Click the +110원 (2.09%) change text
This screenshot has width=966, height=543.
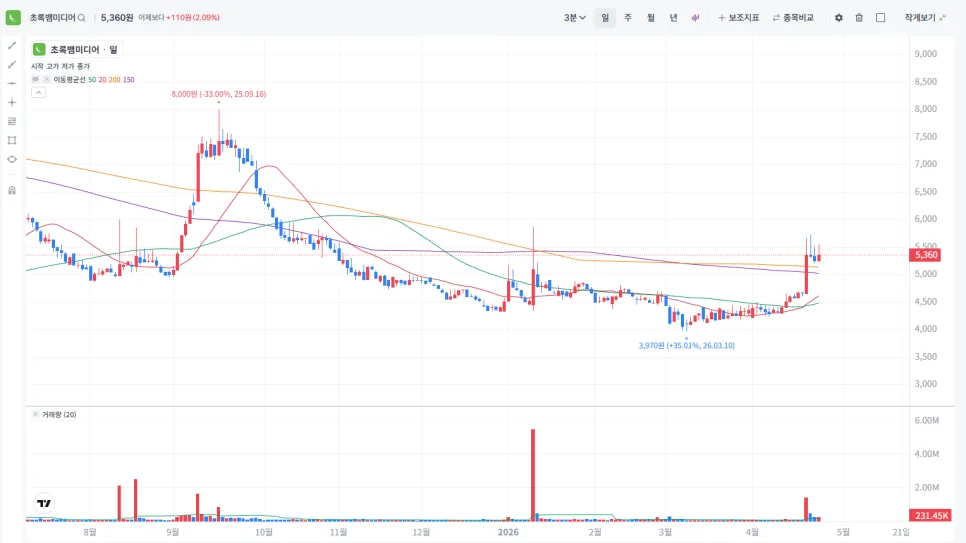pos(193,18)
